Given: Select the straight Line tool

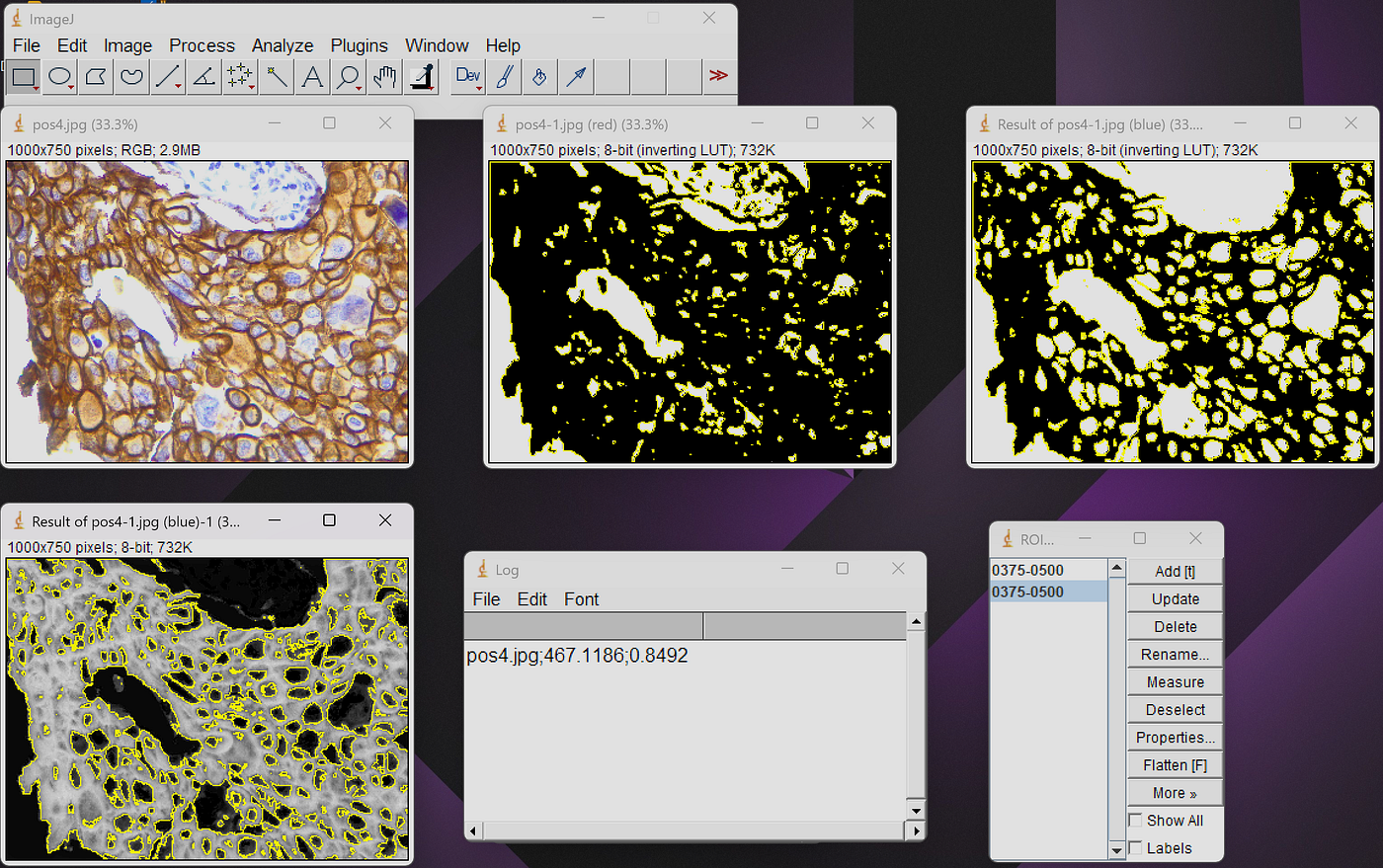Looking at the screenshot, I should pos(166,76).
